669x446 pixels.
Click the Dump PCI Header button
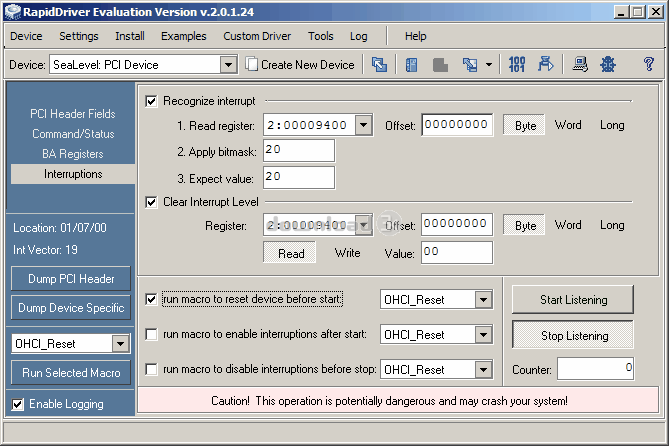tap(71, 279)
